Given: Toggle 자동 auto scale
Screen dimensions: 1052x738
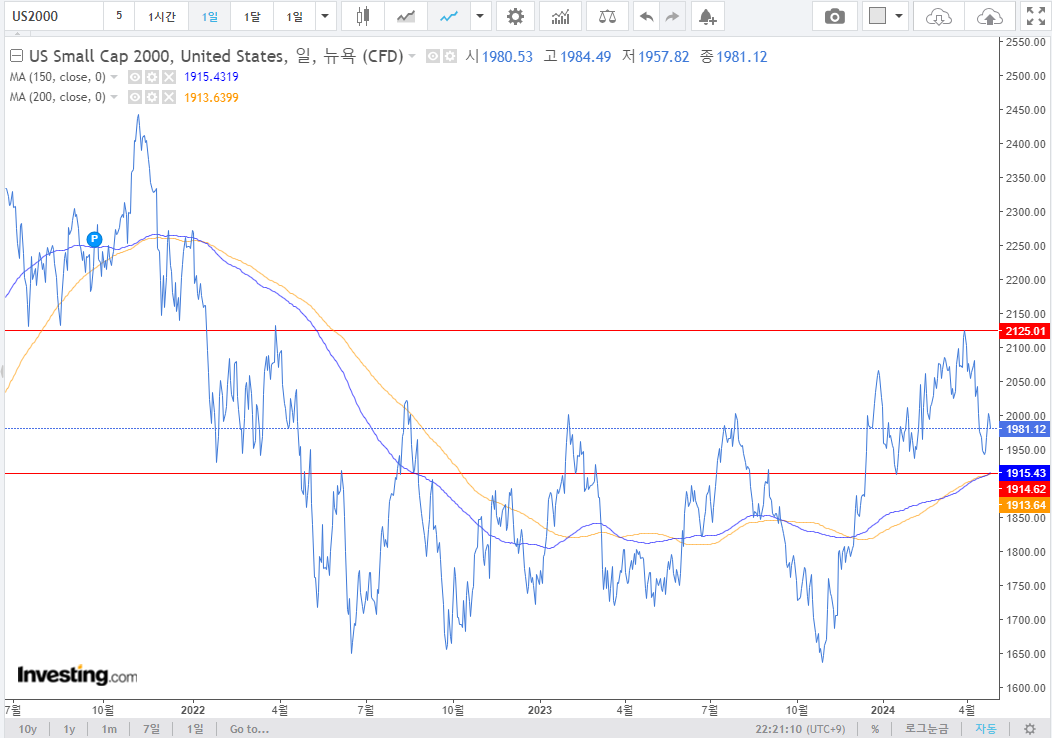Looking at the screenshot, I should 986,729.
